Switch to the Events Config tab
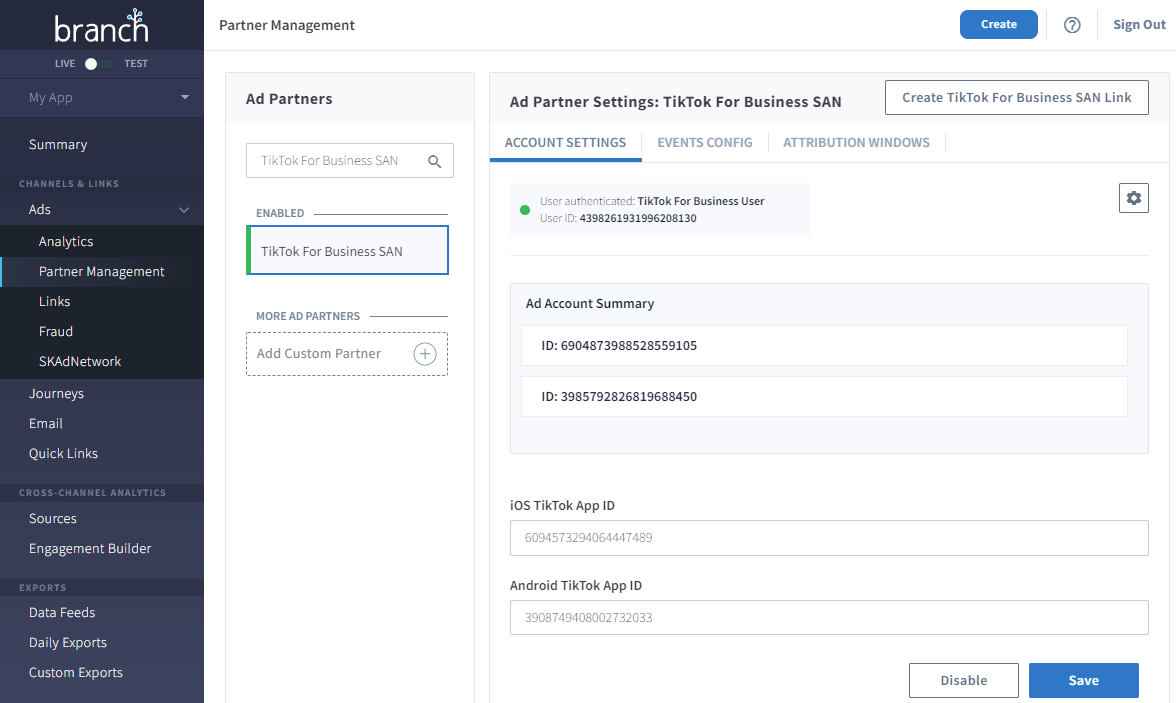 (705, 143)
